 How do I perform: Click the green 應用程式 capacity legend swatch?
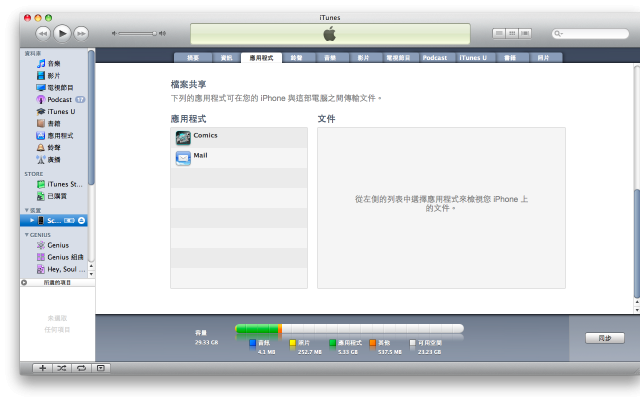333,343
